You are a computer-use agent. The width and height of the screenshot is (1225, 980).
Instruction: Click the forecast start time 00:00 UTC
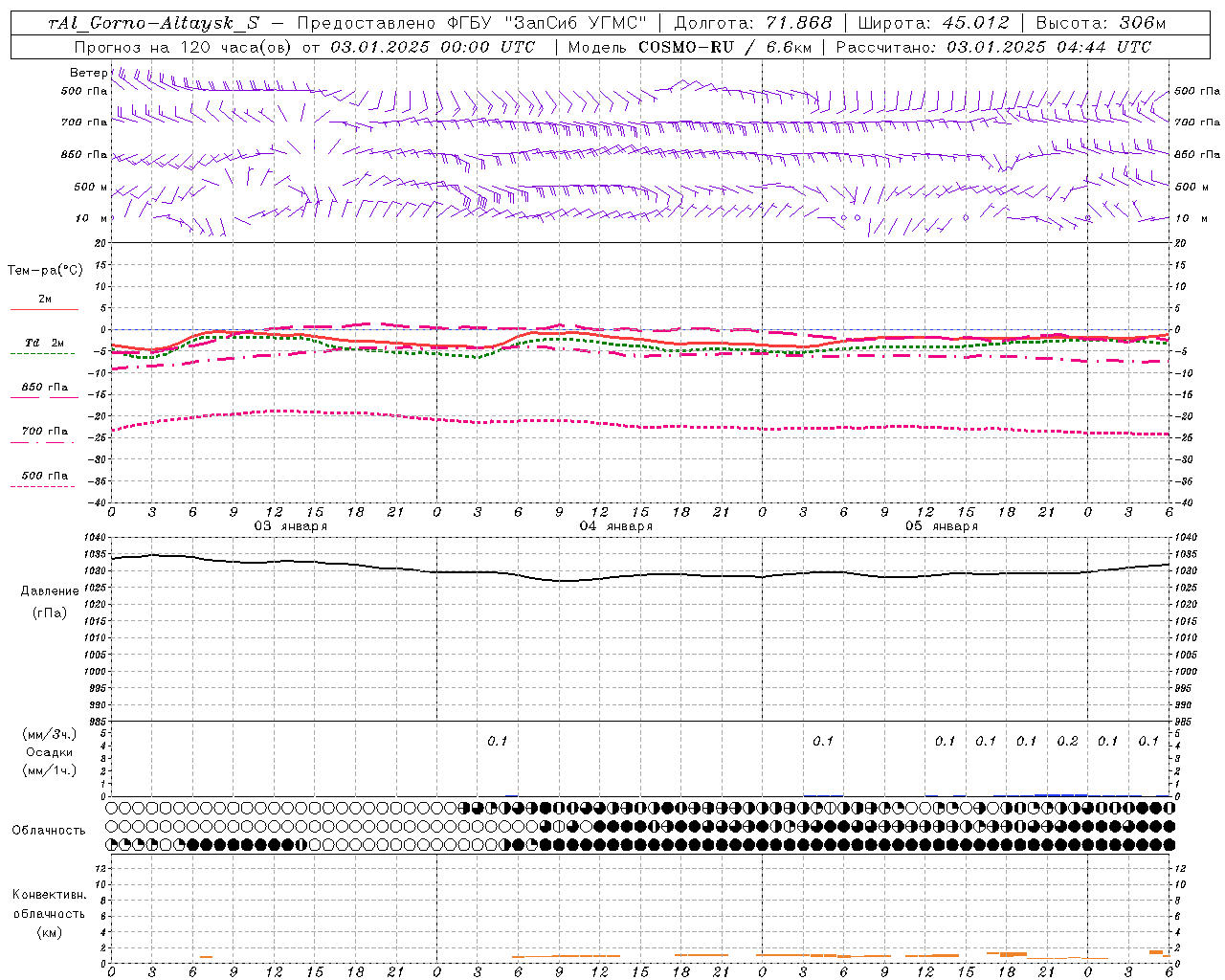click(x=487, y=47)
